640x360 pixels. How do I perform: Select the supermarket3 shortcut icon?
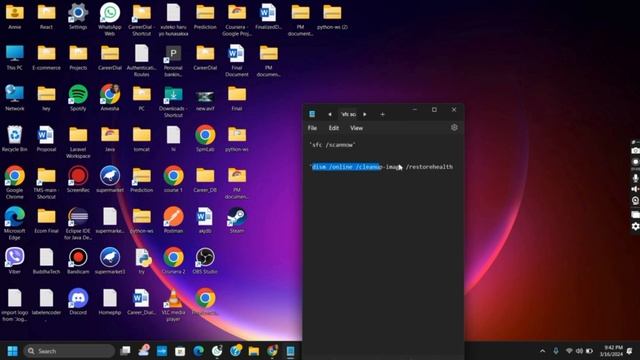(110, 261)
